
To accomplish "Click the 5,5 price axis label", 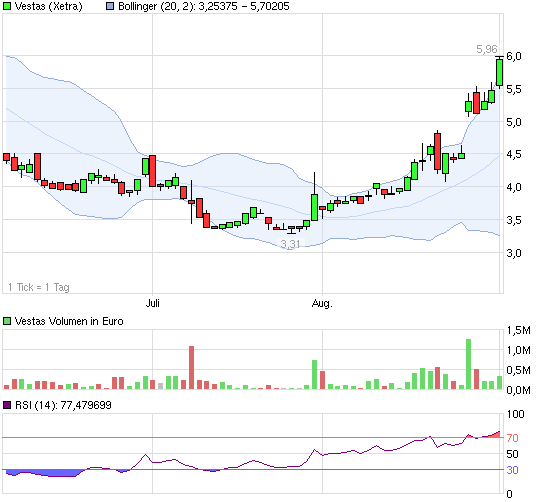I will pos(514,89).
